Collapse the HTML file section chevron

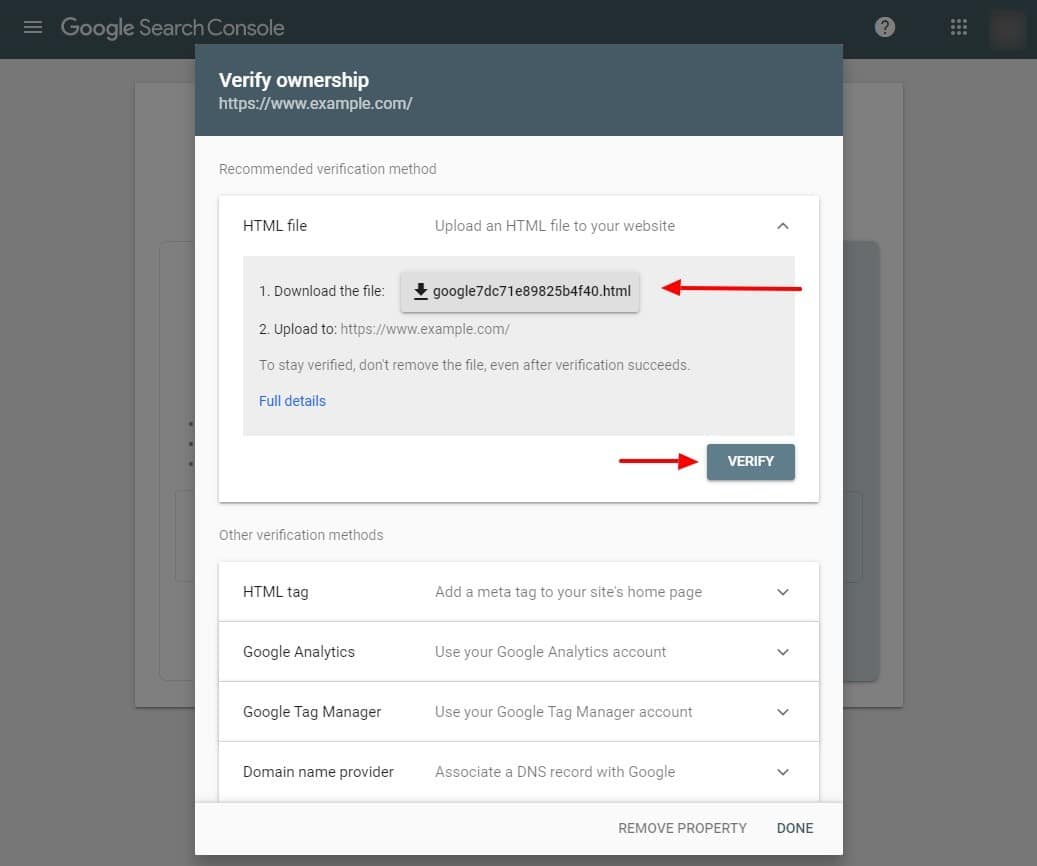point(783,226)
